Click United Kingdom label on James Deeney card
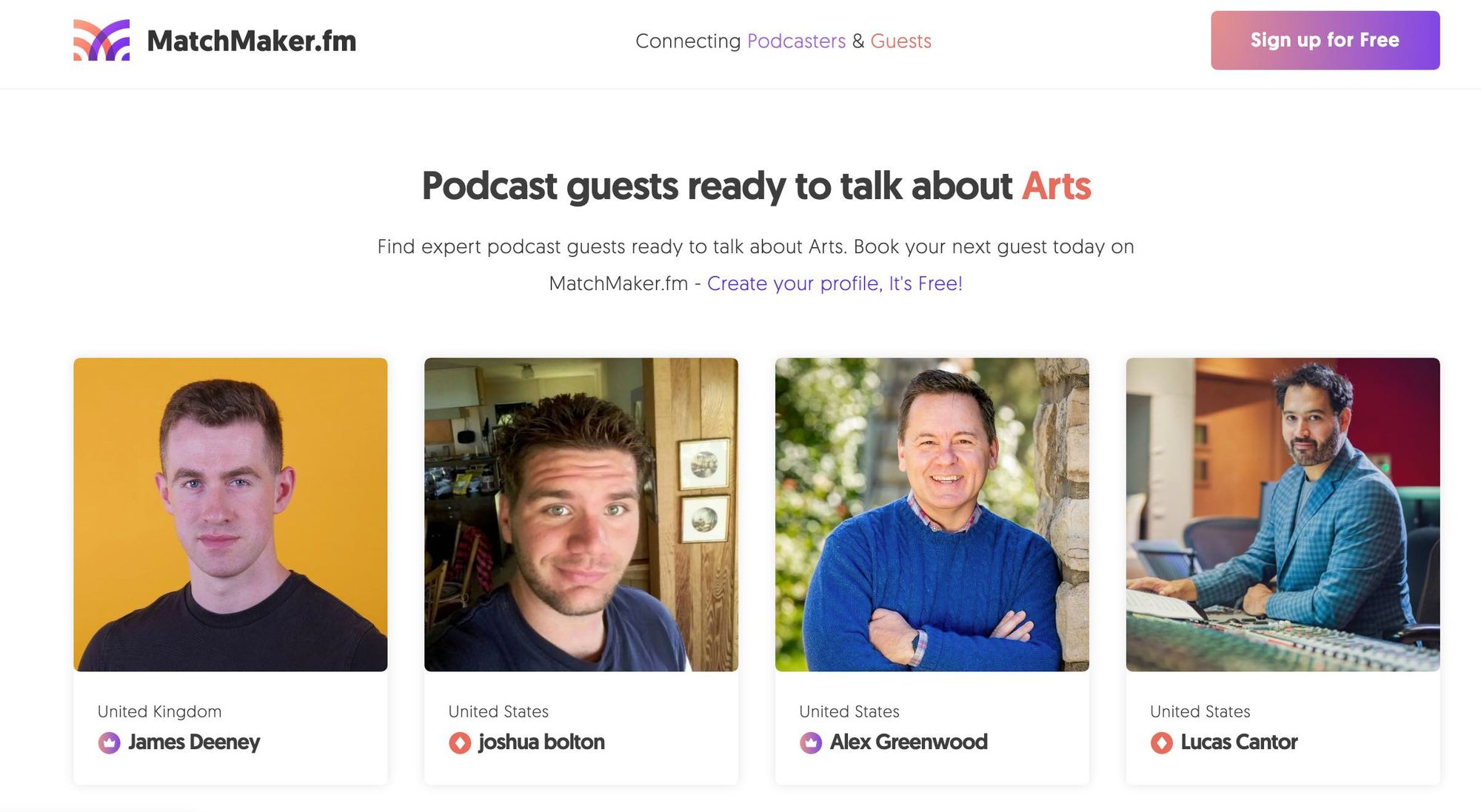Viewport: 1481px width, 812px height. (x=159, y=711)
